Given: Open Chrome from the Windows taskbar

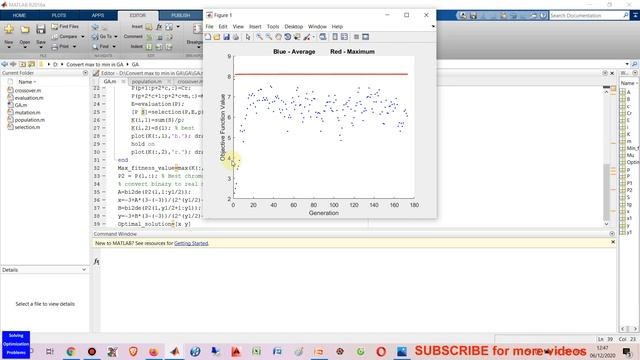Looking at the screenshot, I should (x=71, y=351).
